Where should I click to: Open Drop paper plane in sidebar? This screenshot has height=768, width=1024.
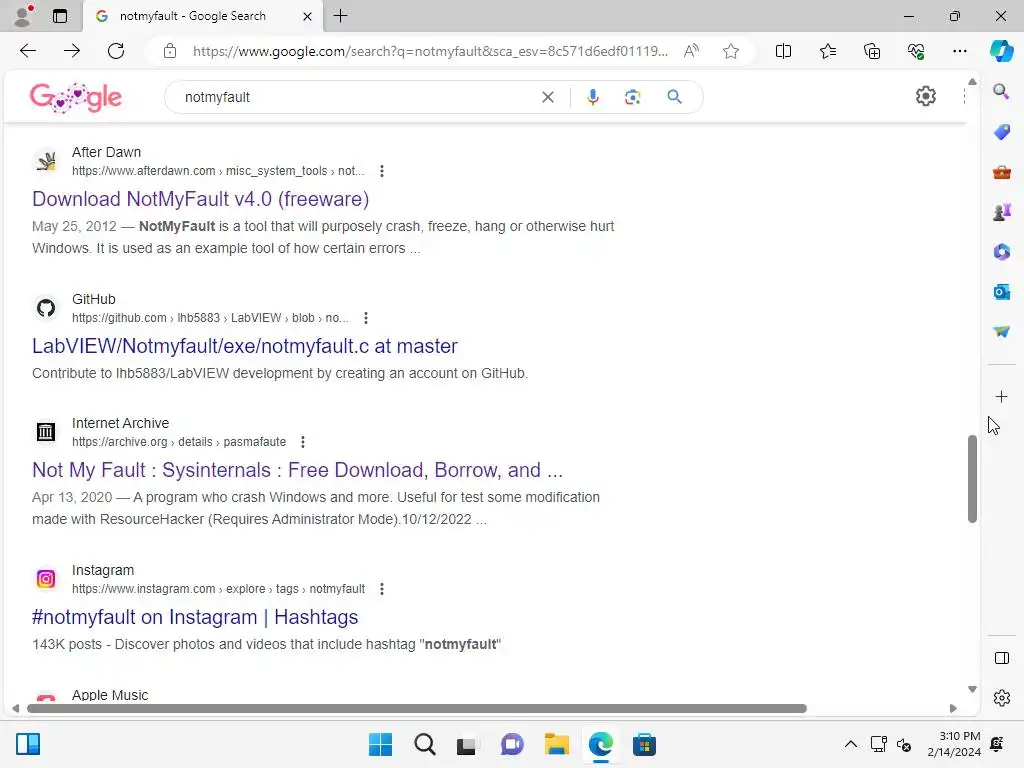pyautogui.click(x=1001, y=332)
